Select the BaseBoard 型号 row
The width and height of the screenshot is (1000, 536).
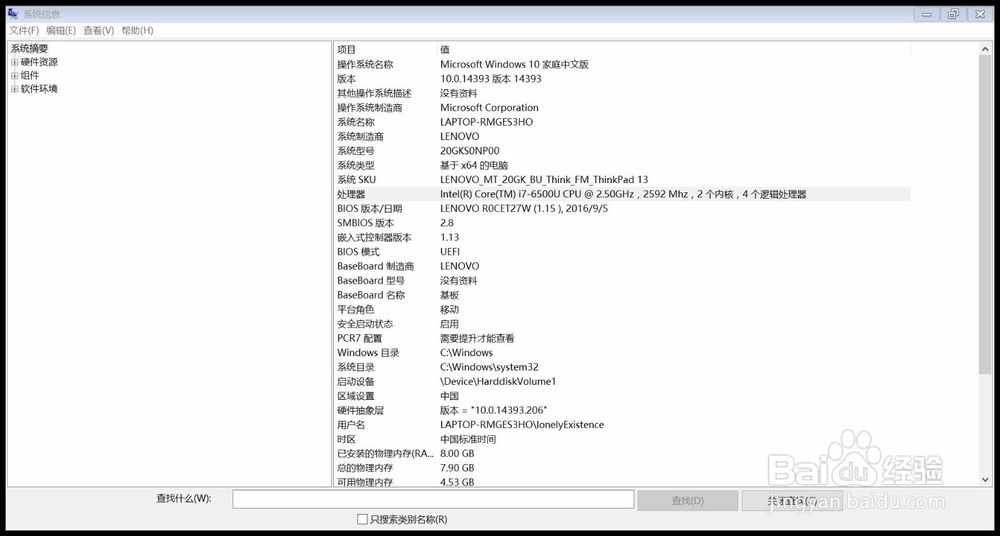(622, 280)
